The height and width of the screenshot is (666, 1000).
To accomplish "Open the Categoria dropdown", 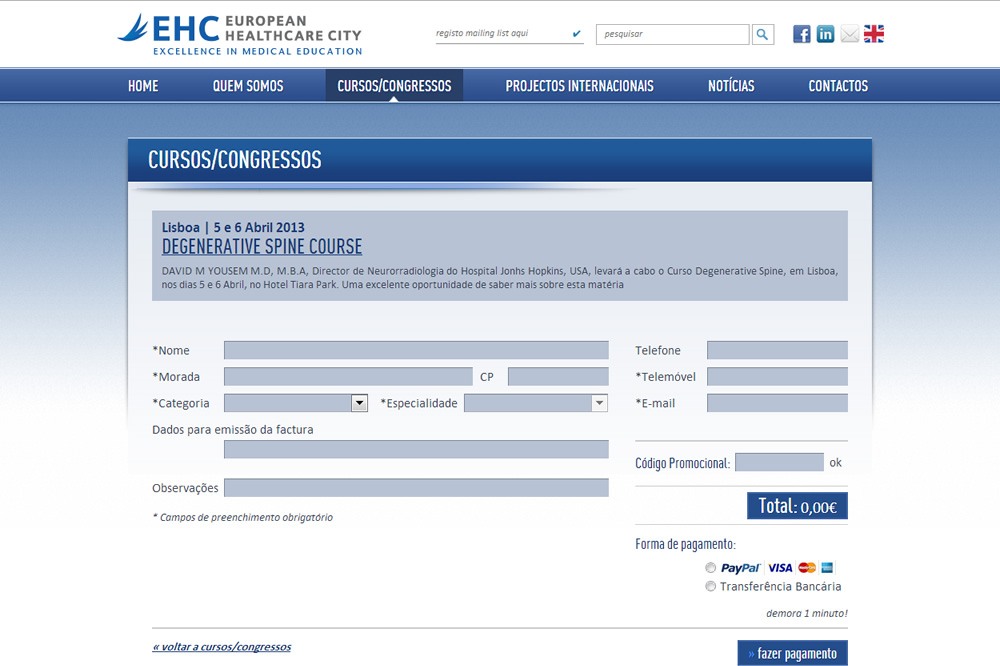I will [296, 403].
